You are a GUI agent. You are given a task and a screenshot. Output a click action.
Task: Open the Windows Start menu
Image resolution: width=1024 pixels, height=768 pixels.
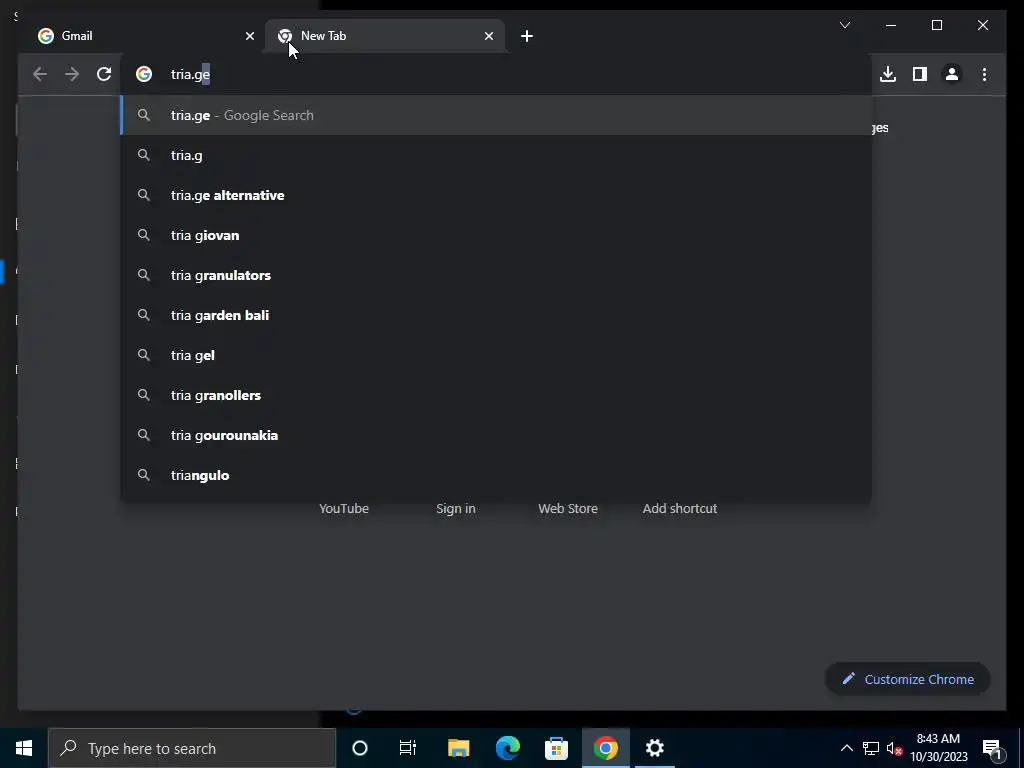coord(24,748)
